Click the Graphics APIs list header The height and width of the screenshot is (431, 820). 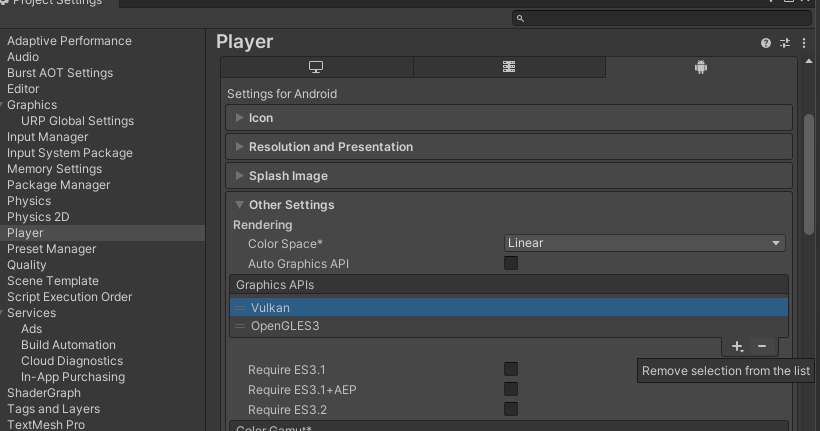[x=509, y=285]
